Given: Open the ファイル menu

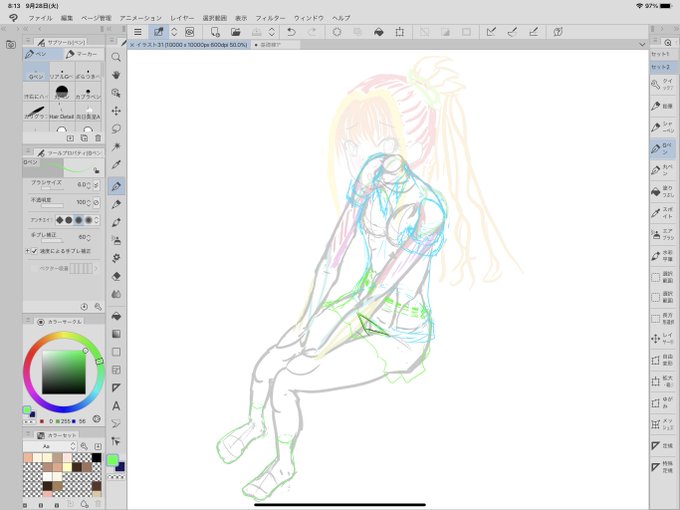Looking at the screenshot, I should [40, 18].
